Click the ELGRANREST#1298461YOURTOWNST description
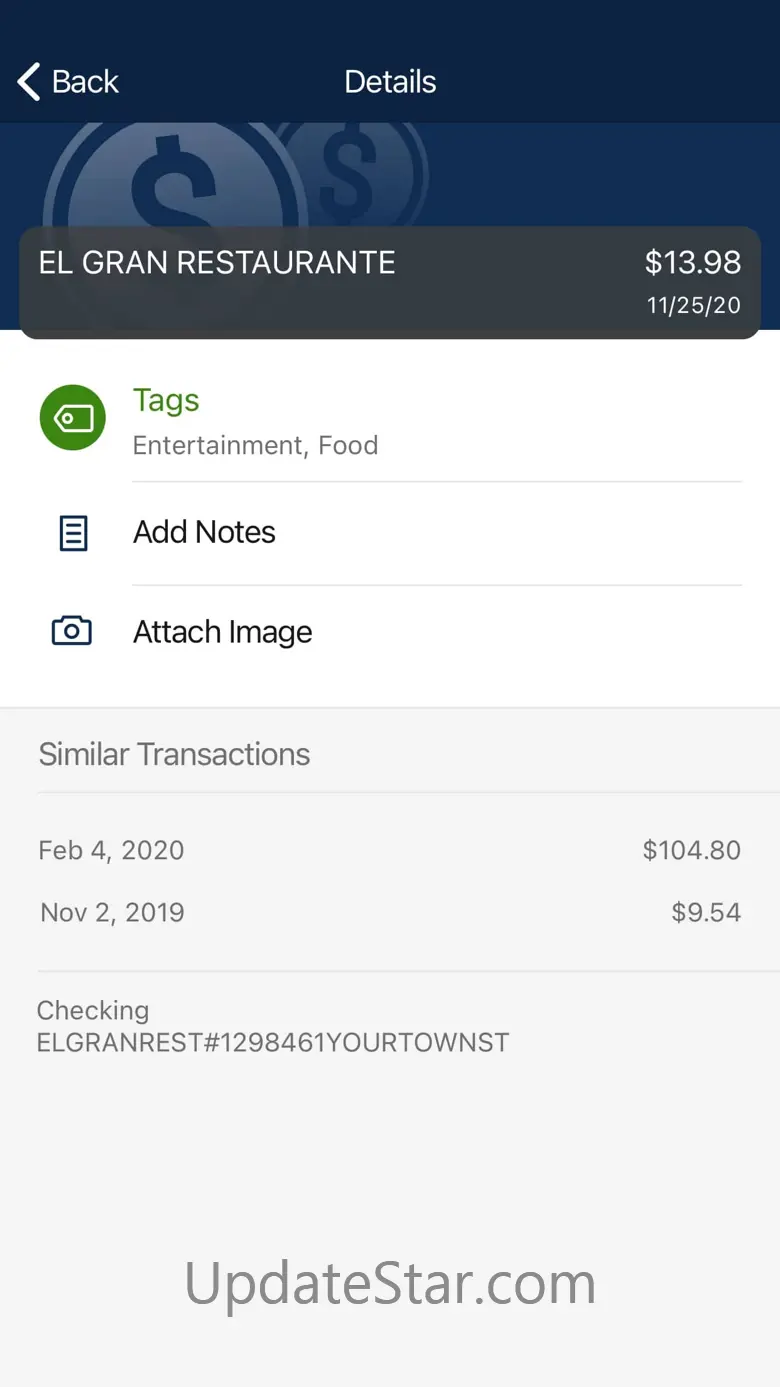Image resolution: width=780 pixels, height=1387 pixels. point(273,1042)
